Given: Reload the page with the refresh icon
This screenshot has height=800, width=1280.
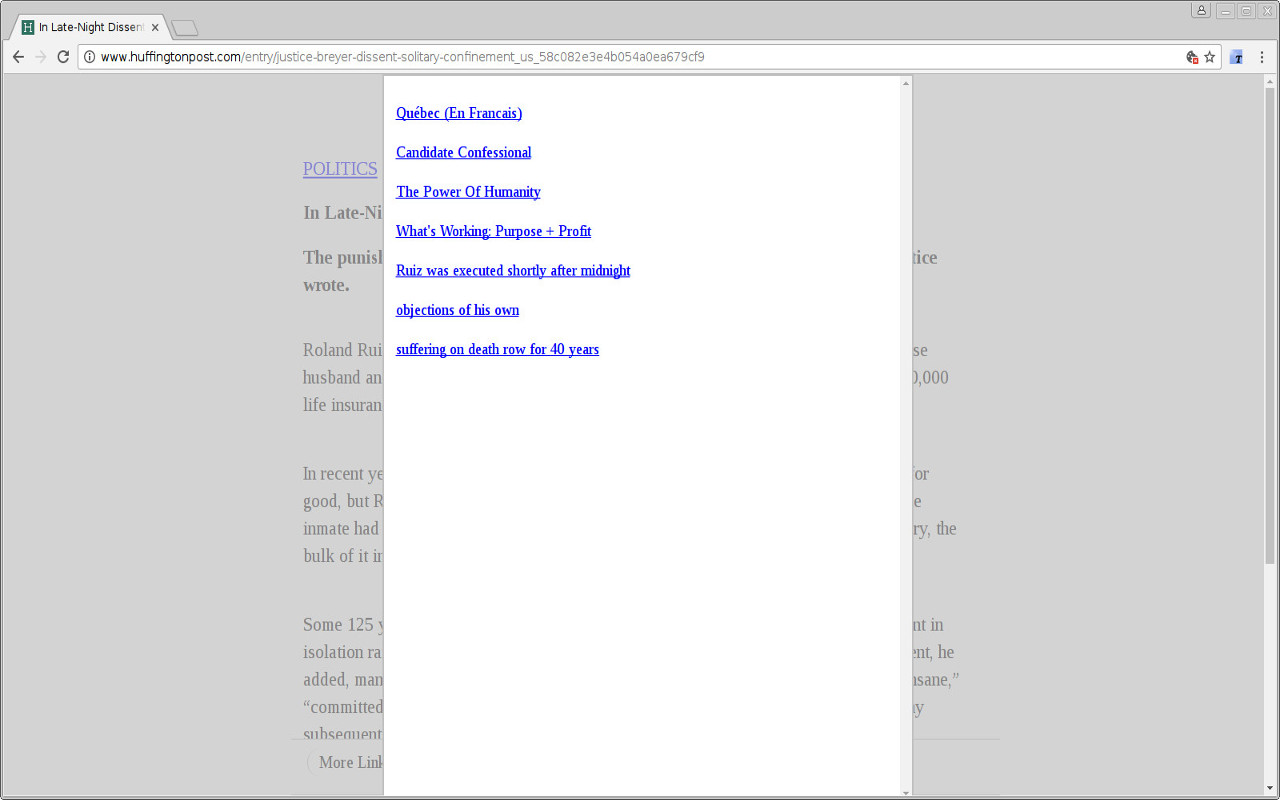Looking at the screenshot, I should 63,57.
